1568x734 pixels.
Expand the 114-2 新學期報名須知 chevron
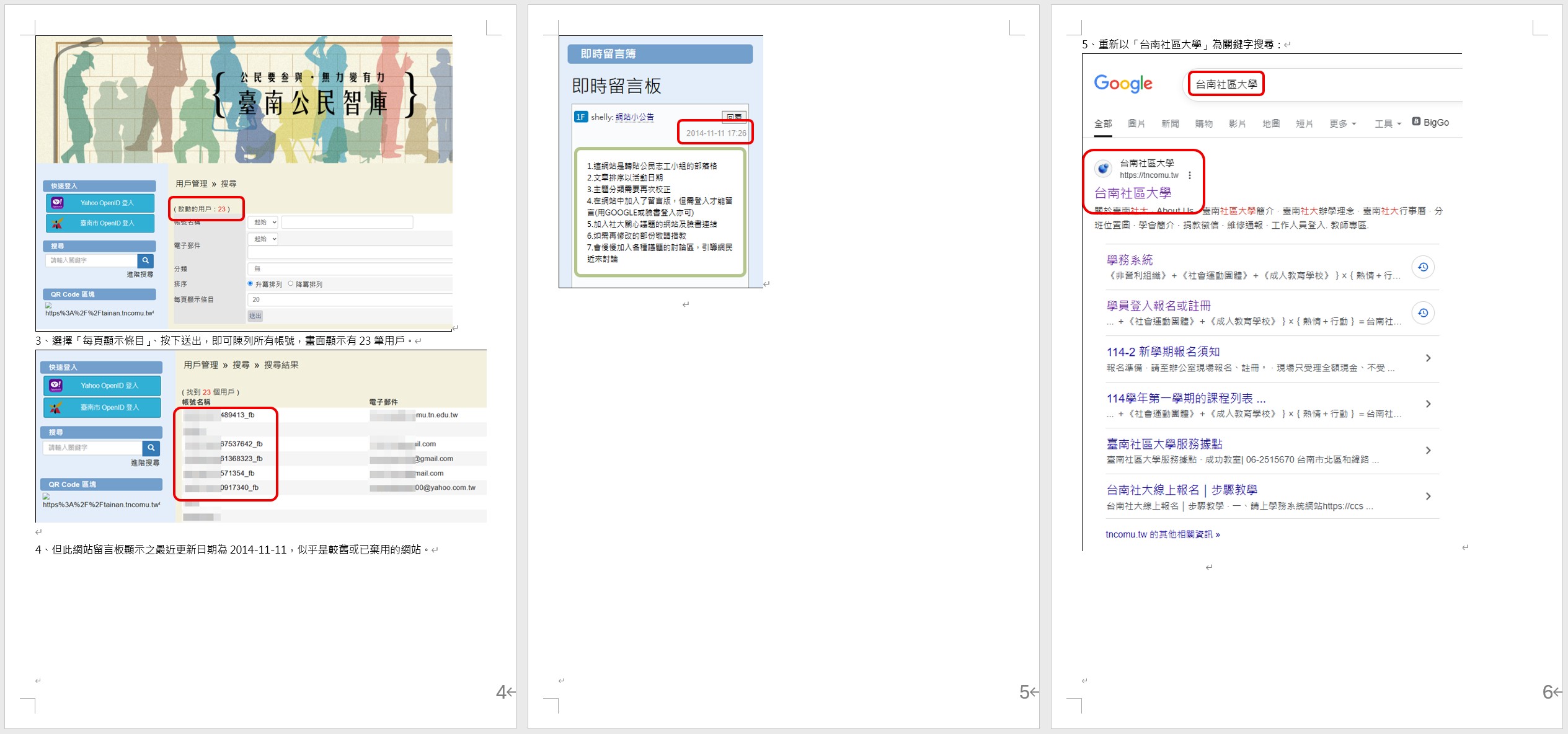point(1428,358)
